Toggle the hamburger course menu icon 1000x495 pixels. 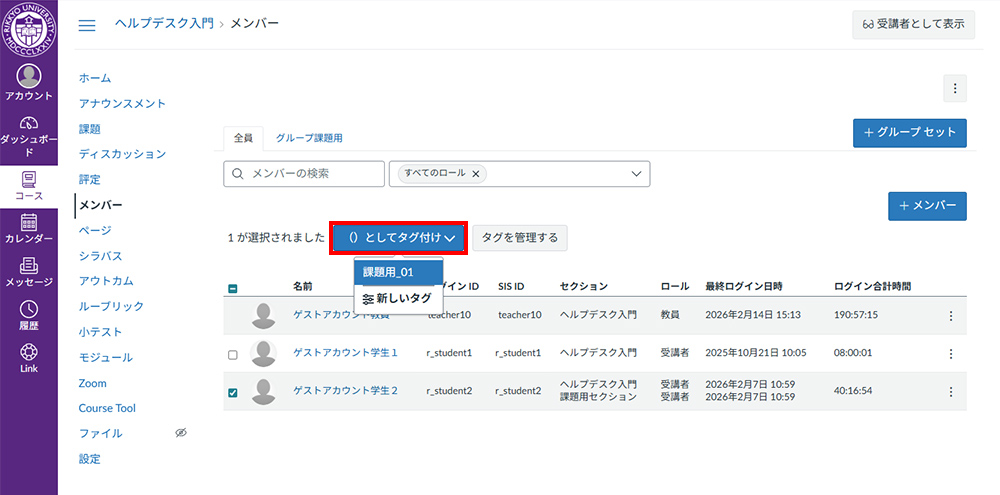(x=87, y=25)
